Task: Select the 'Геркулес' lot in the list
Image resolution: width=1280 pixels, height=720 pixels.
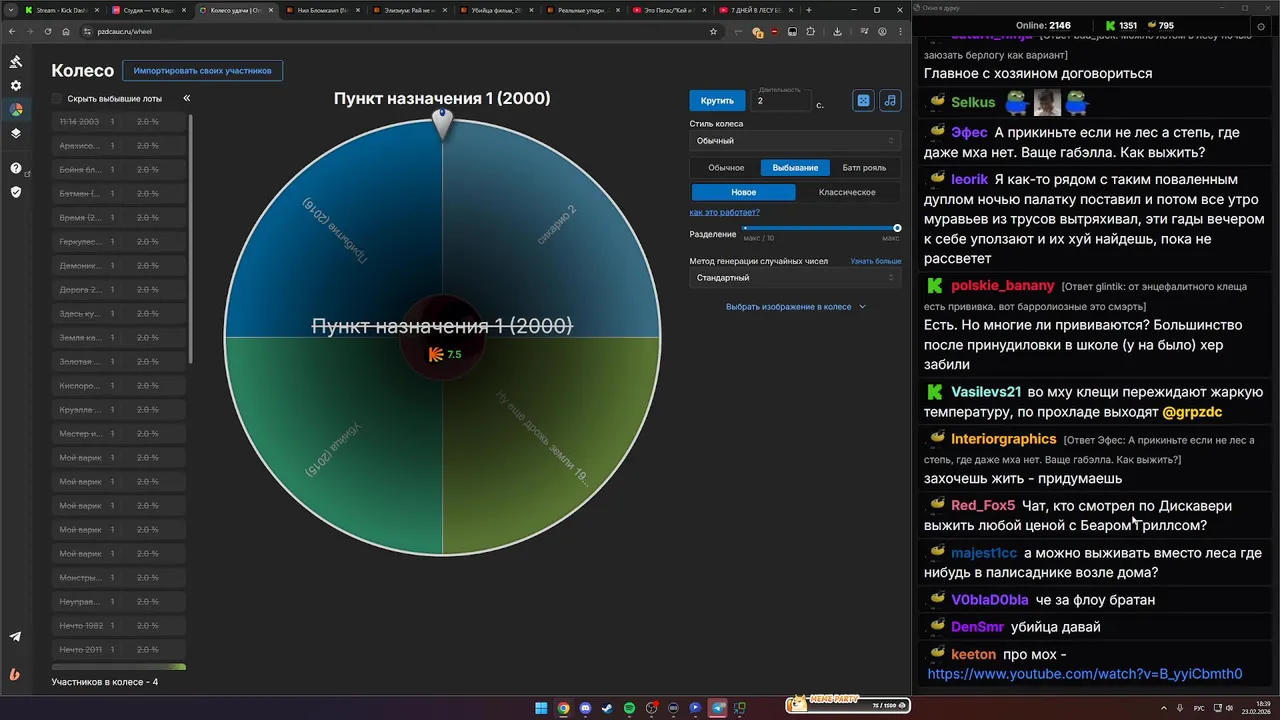Action: [119, 242]
